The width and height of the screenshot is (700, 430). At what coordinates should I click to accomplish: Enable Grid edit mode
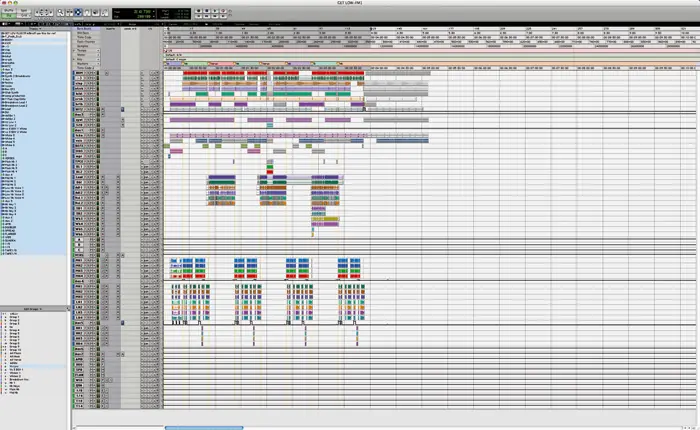[x=24, y=15]
